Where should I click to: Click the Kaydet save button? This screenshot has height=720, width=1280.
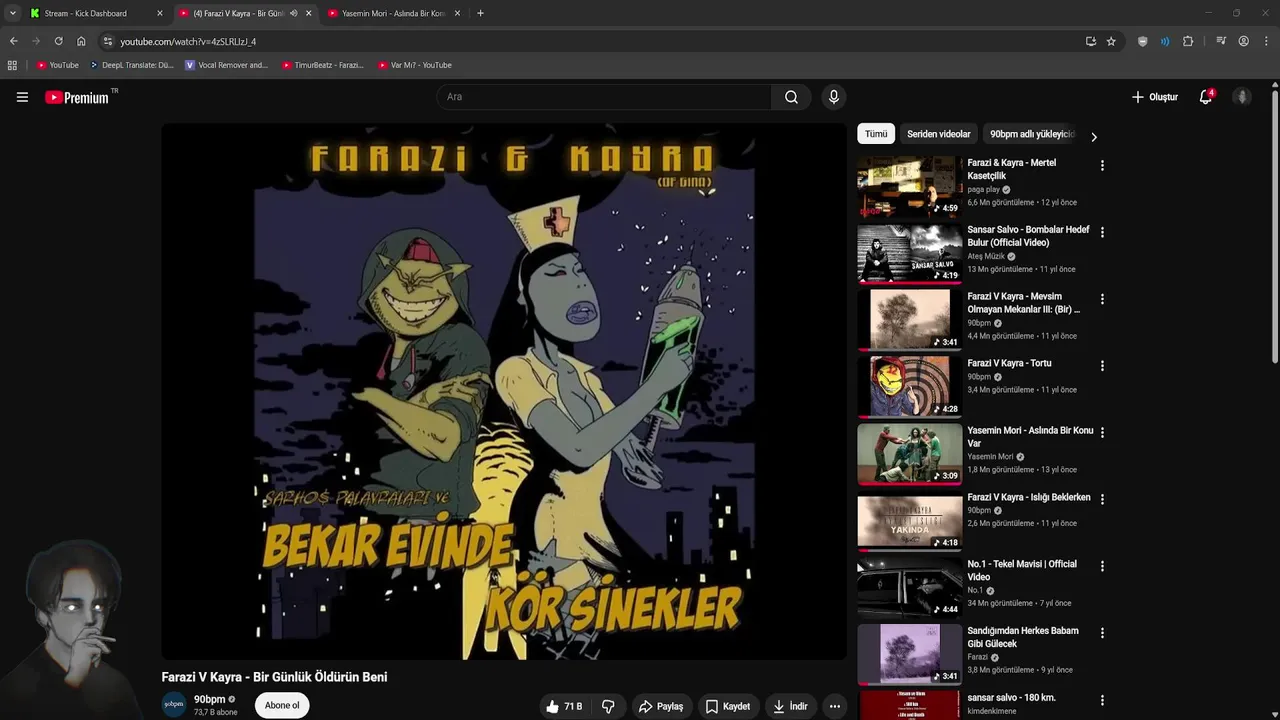pyautogui.click(x=728, y=706)
